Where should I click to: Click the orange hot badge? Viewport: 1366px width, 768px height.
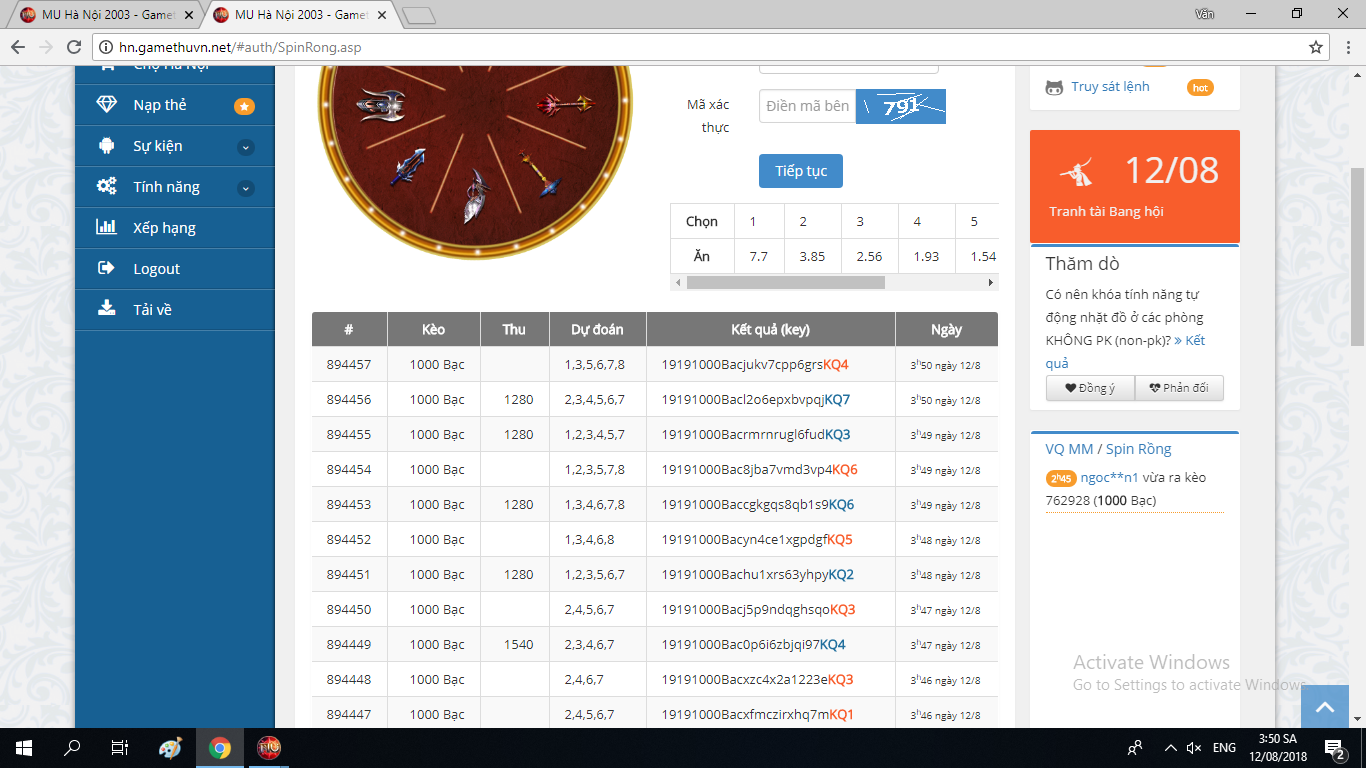(x=1200, y=88)
